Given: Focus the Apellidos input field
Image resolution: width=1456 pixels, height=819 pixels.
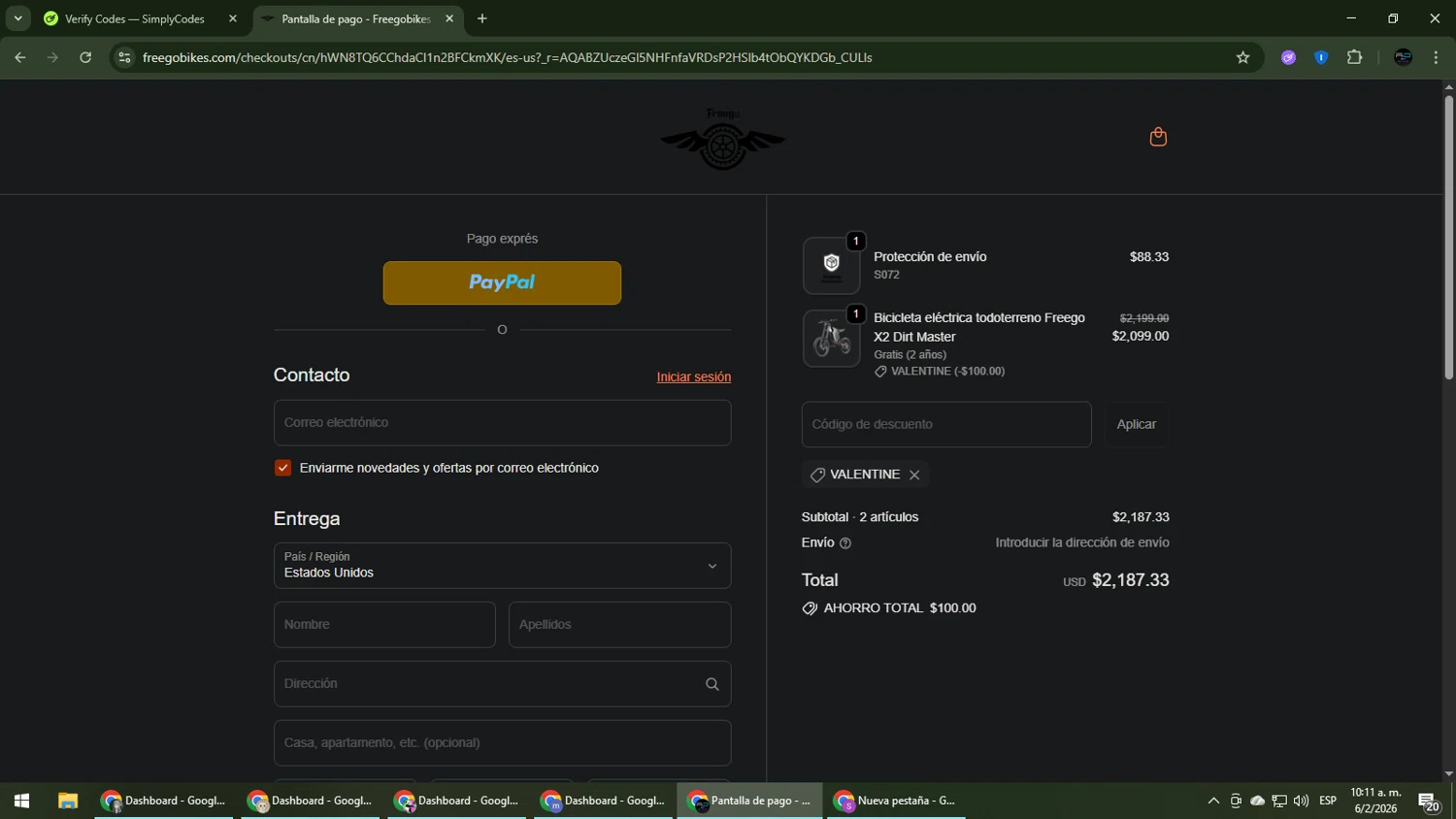Looking at the screenshot, I should pos(619,625).
